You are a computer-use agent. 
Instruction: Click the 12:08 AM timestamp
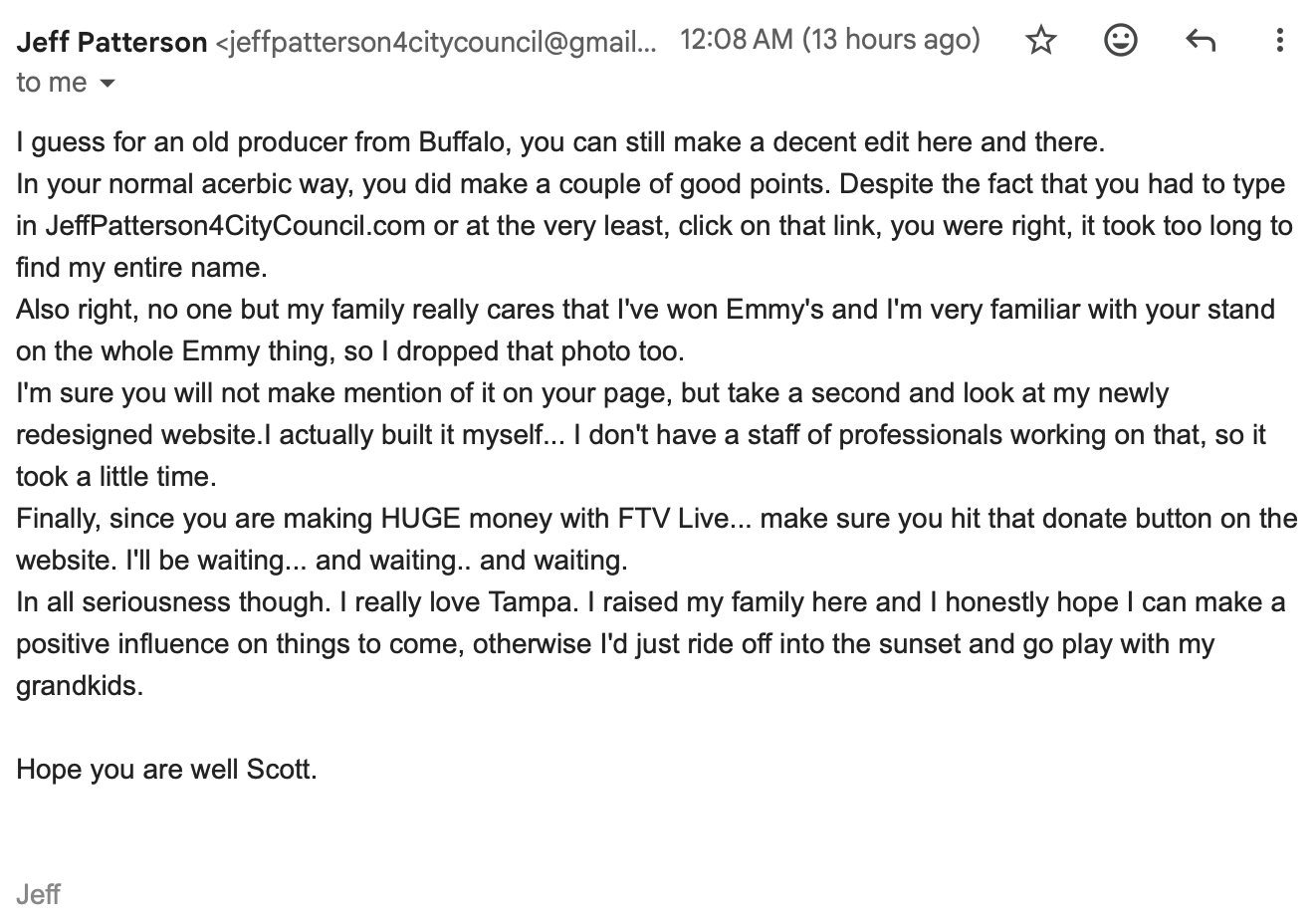click(737, 40)
